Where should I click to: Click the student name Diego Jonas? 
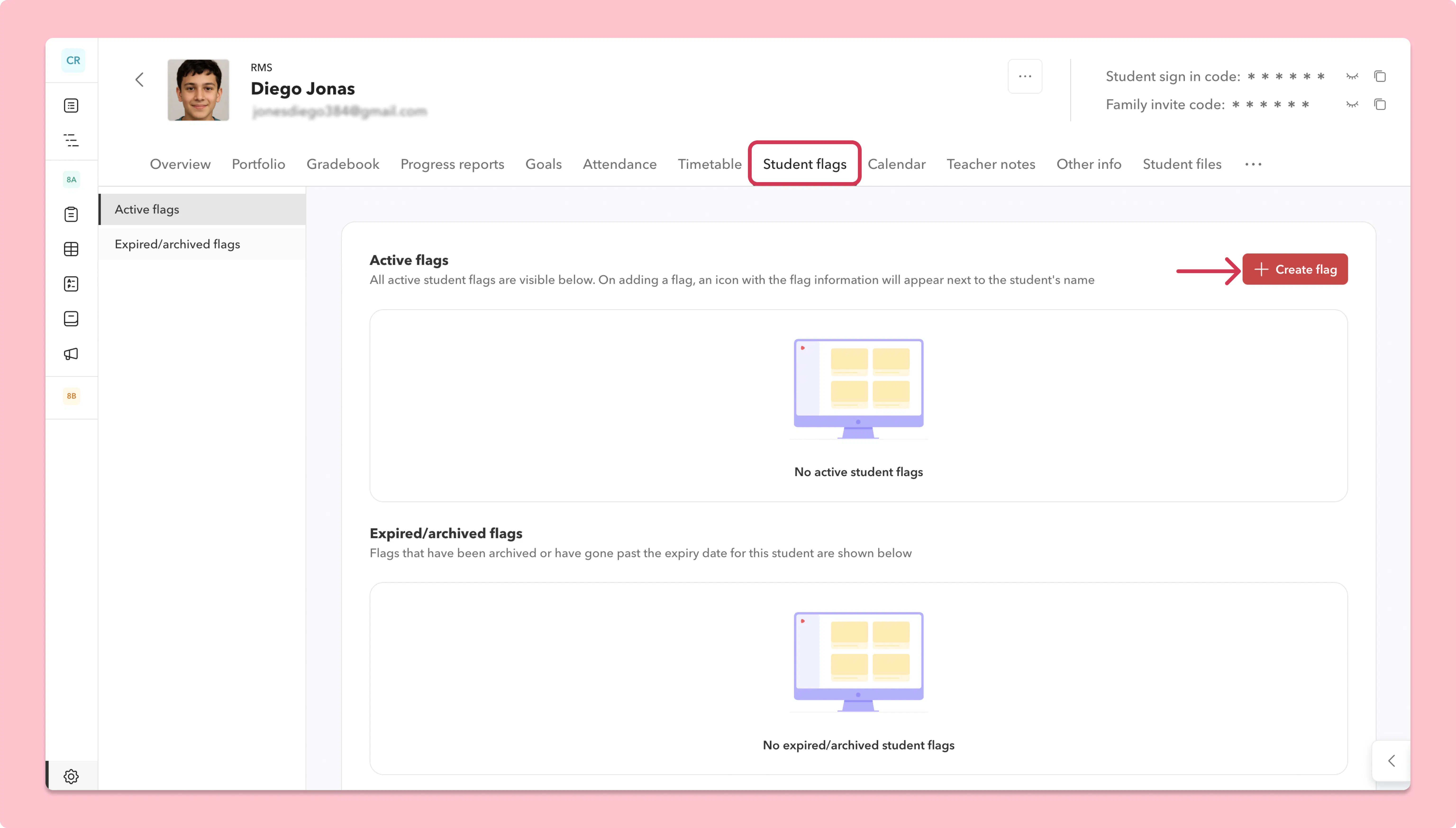click(303, 89)
